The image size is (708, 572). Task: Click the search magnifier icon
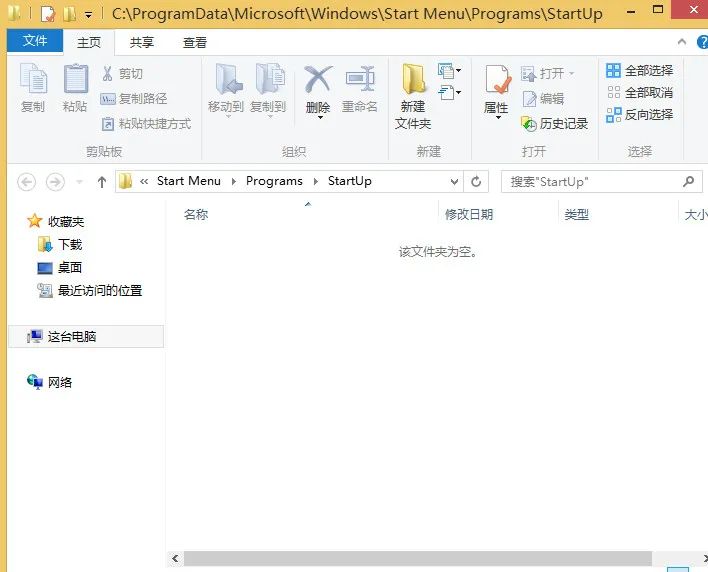pos(689,181)
